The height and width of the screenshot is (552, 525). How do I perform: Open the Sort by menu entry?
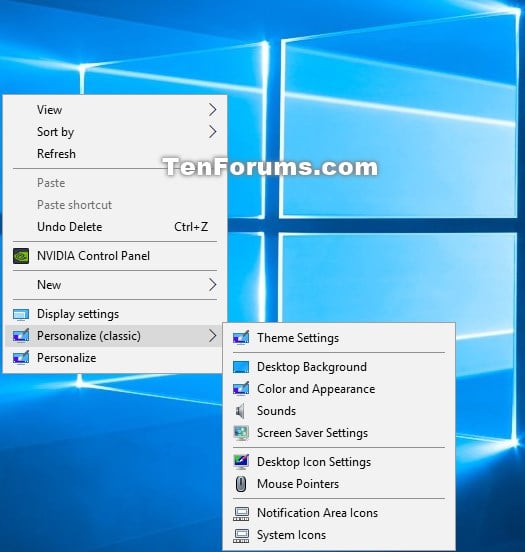(x=114, y=132)
